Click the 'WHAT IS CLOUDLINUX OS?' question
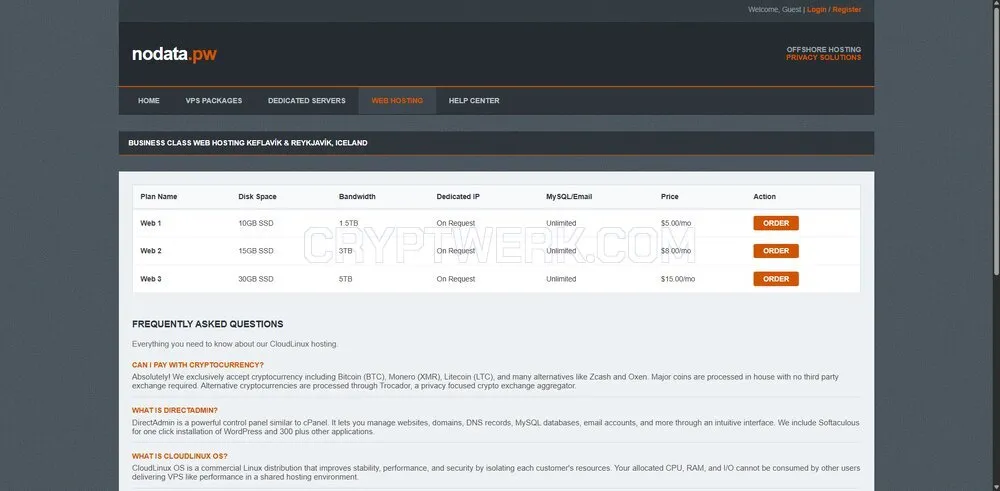This screenshot has width=1000, height=491. (x=179, y=456)
